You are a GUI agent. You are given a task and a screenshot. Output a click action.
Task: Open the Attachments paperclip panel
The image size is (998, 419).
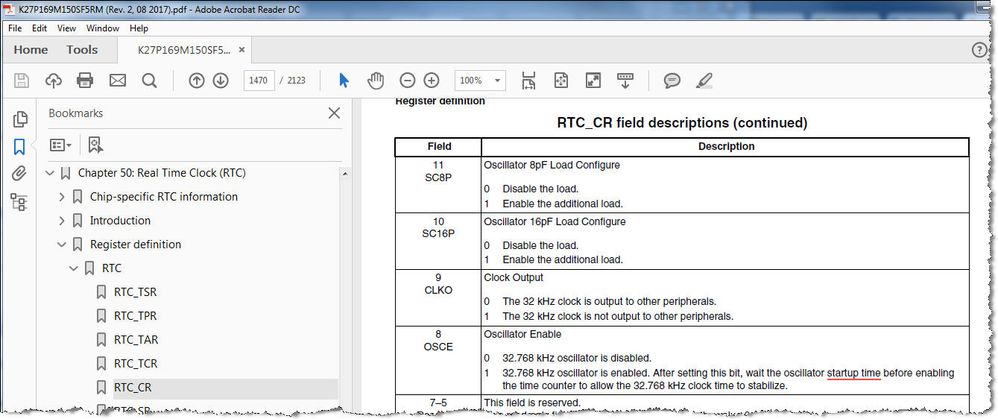click(20, 174)
